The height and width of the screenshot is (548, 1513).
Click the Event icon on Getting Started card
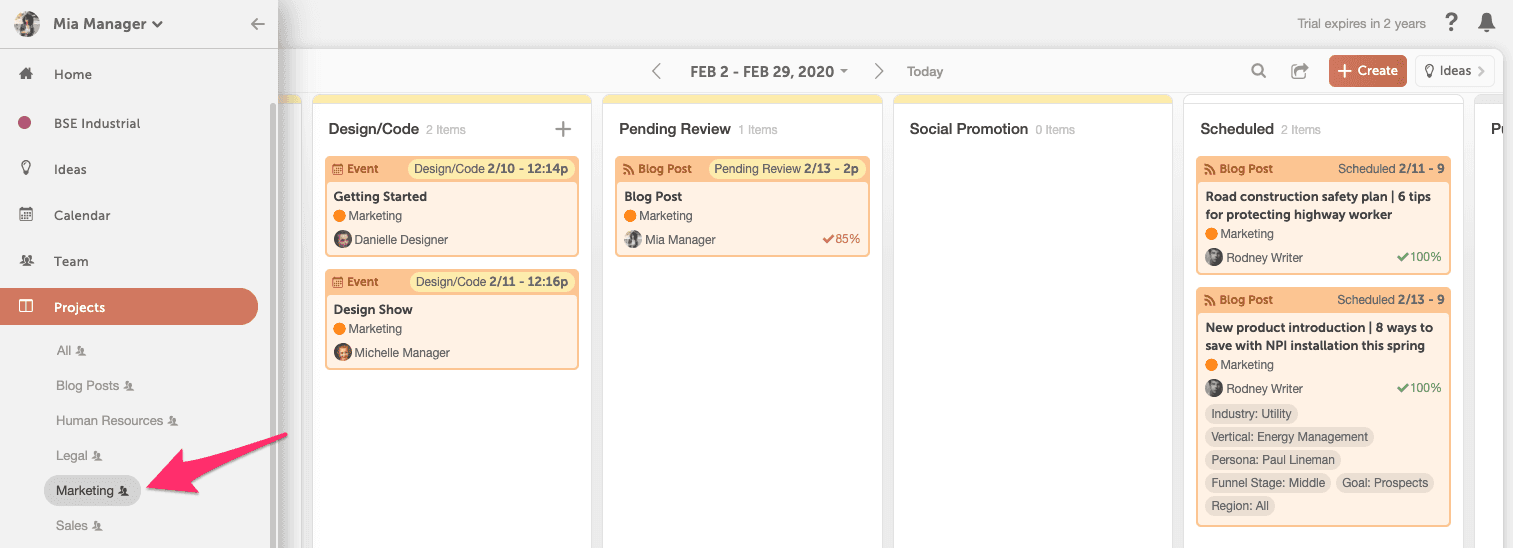point(337,169)
